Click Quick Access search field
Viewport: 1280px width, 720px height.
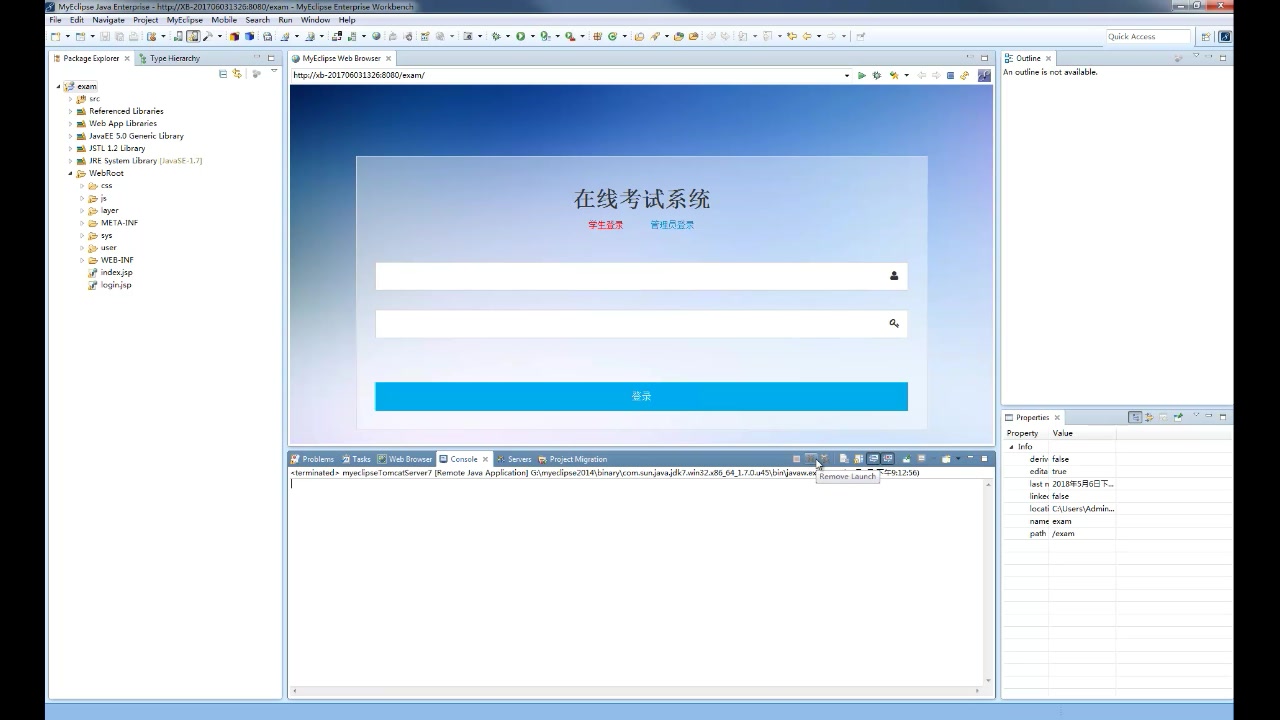click(x=1148, y=37)
